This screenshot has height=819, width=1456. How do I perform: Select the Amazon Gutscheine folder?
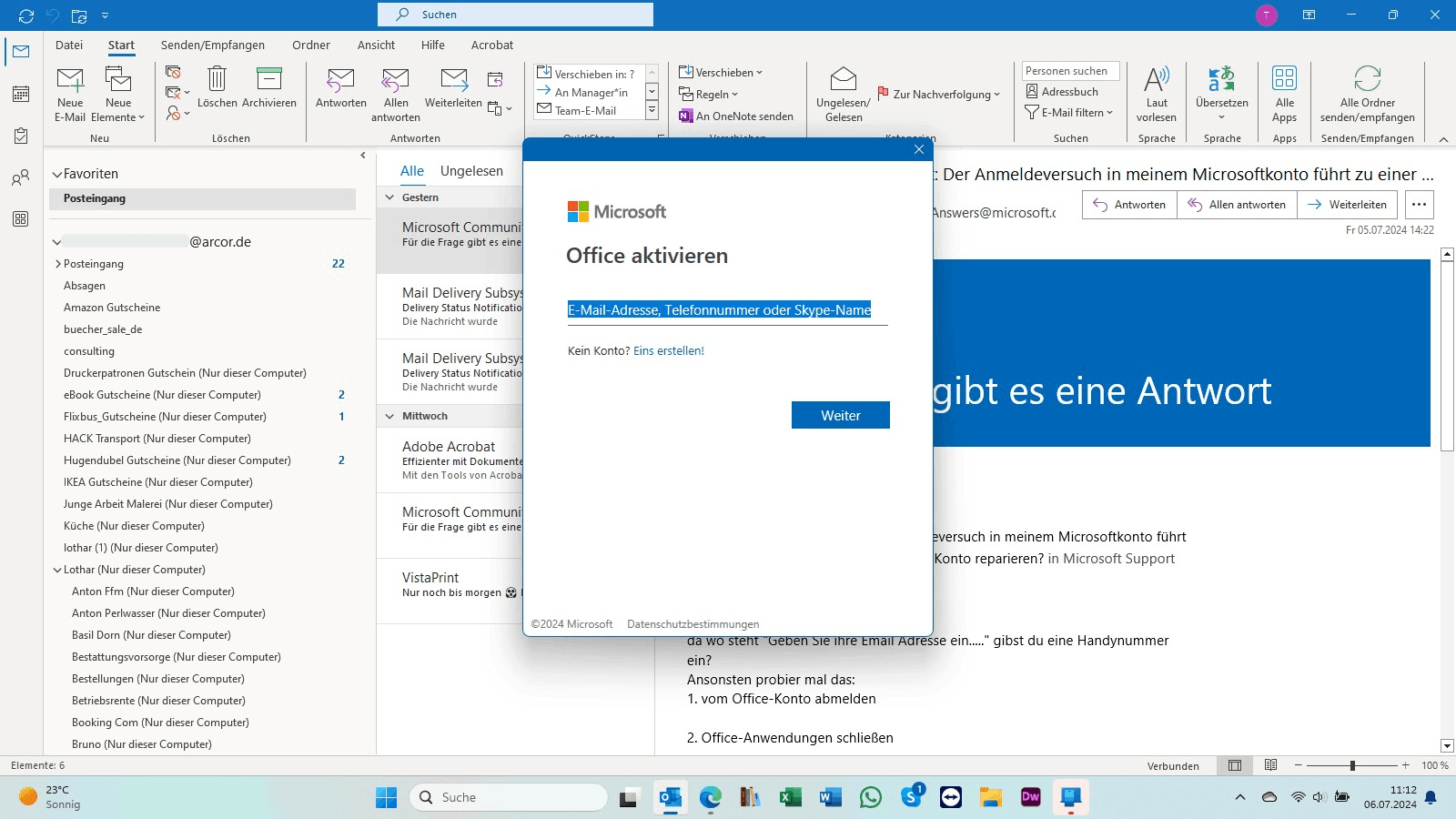[112, 308]
